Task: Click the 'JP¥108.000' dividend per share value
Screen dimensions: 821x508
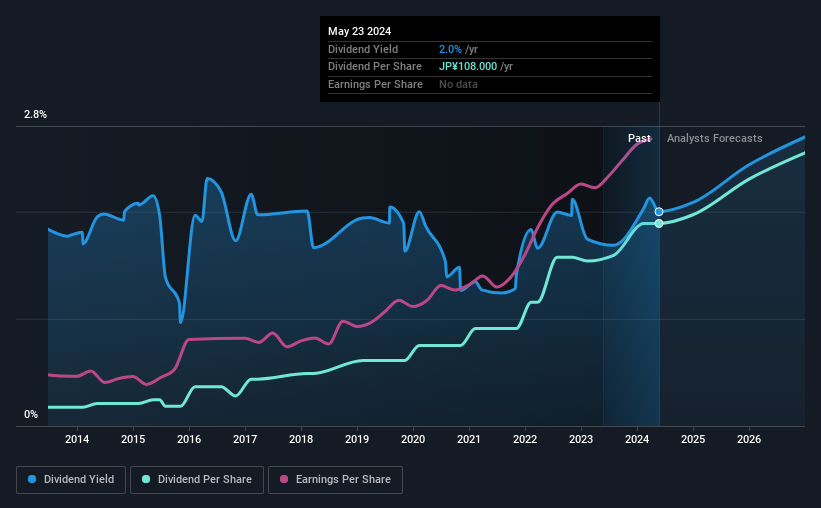Action: [468, 67]
